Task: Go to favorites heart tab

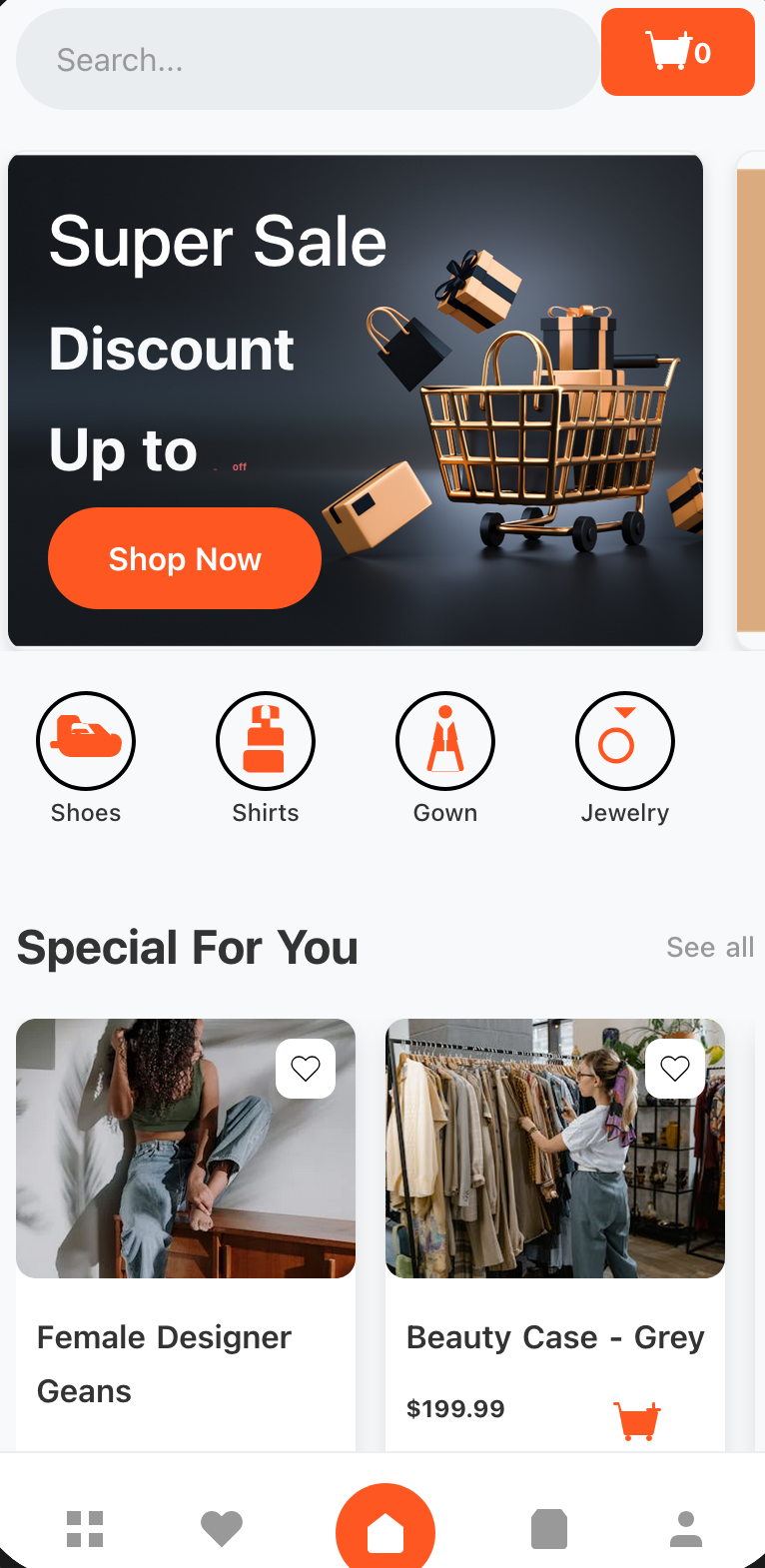Action: click(x=222, y=1529)
